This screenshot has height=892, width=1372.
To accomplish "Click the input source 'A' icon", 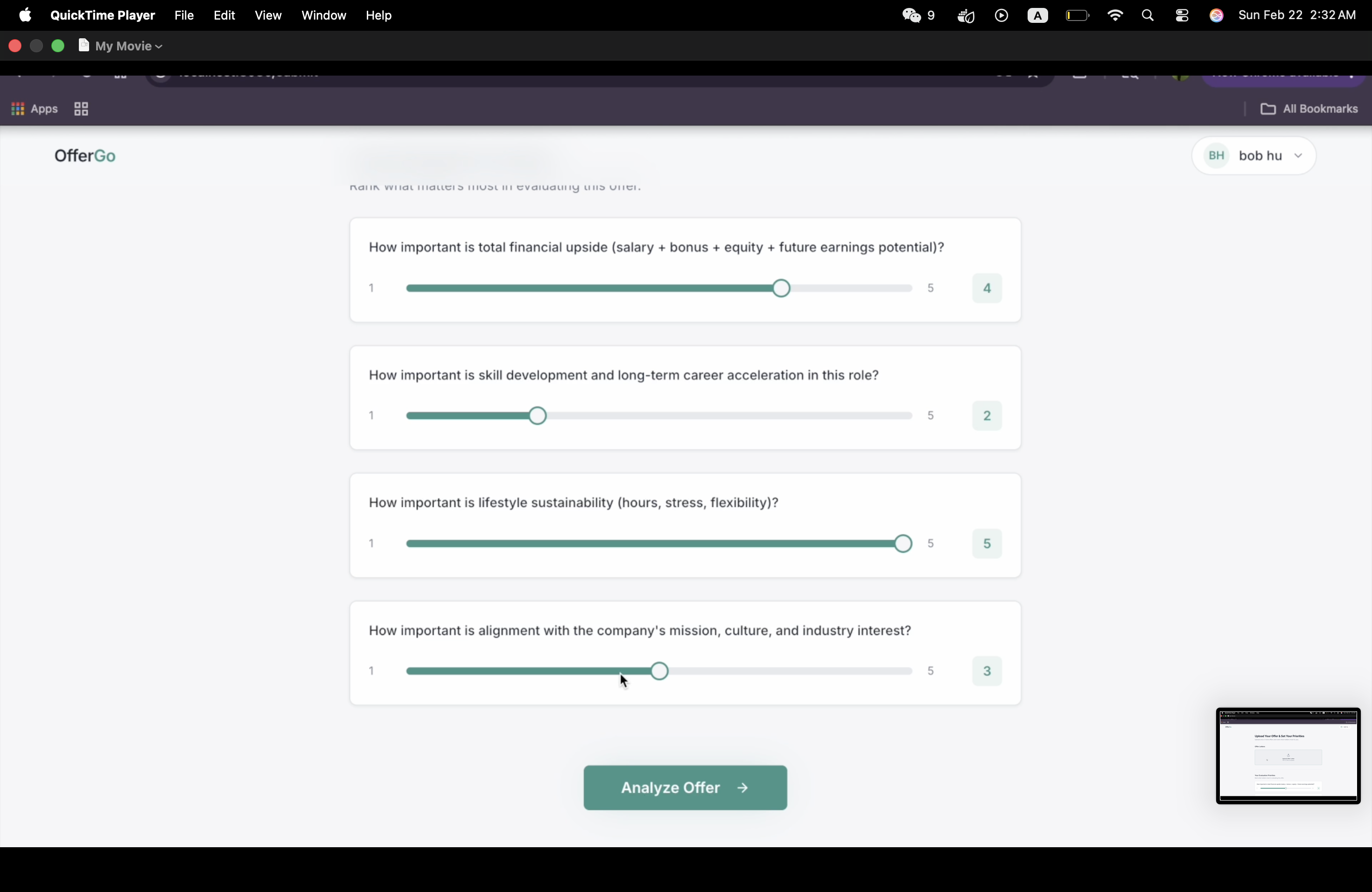I will tap(1038, 15).
